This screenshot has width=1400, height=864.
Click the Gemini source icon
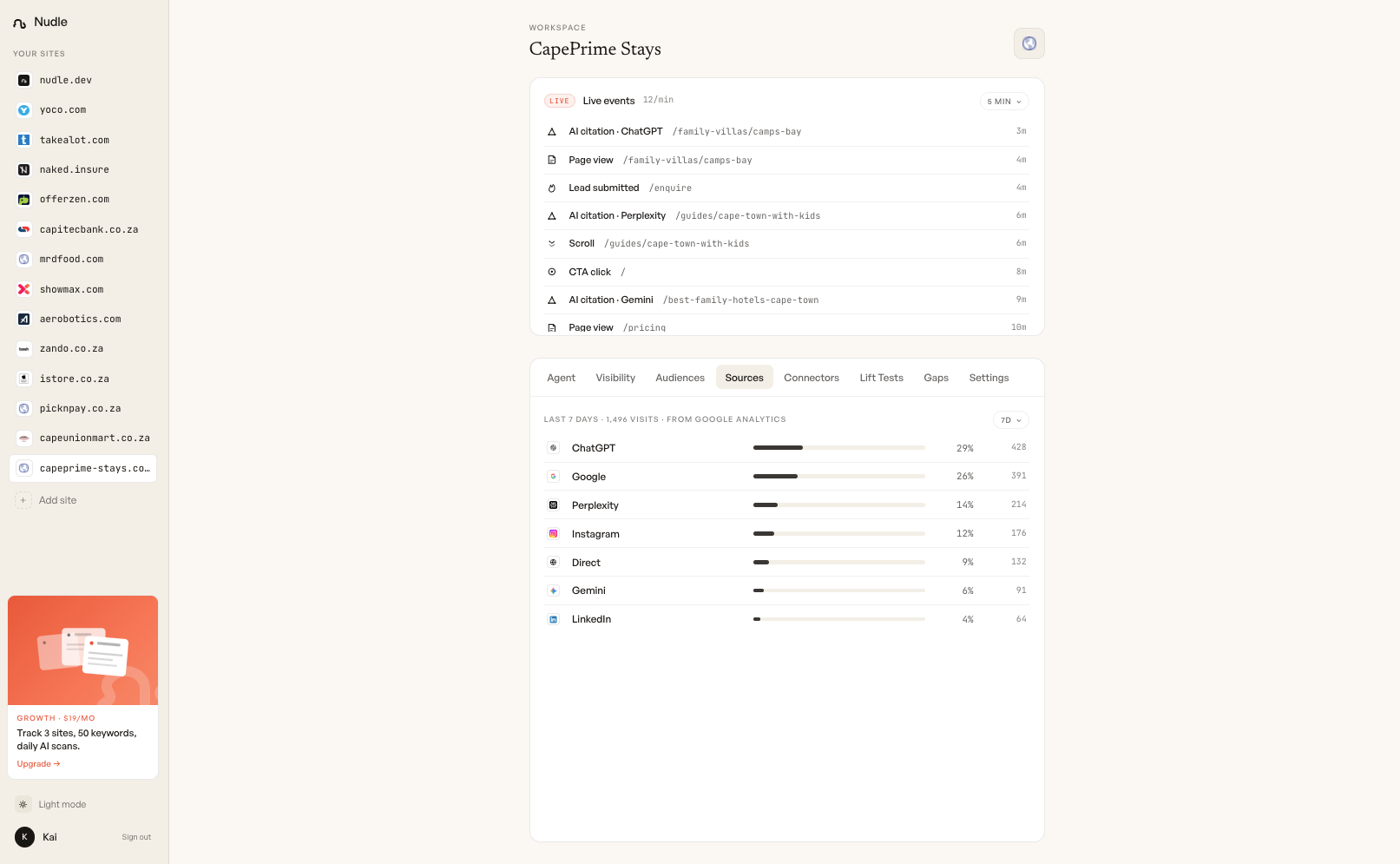pyautogui.click(x=553, y=590)
